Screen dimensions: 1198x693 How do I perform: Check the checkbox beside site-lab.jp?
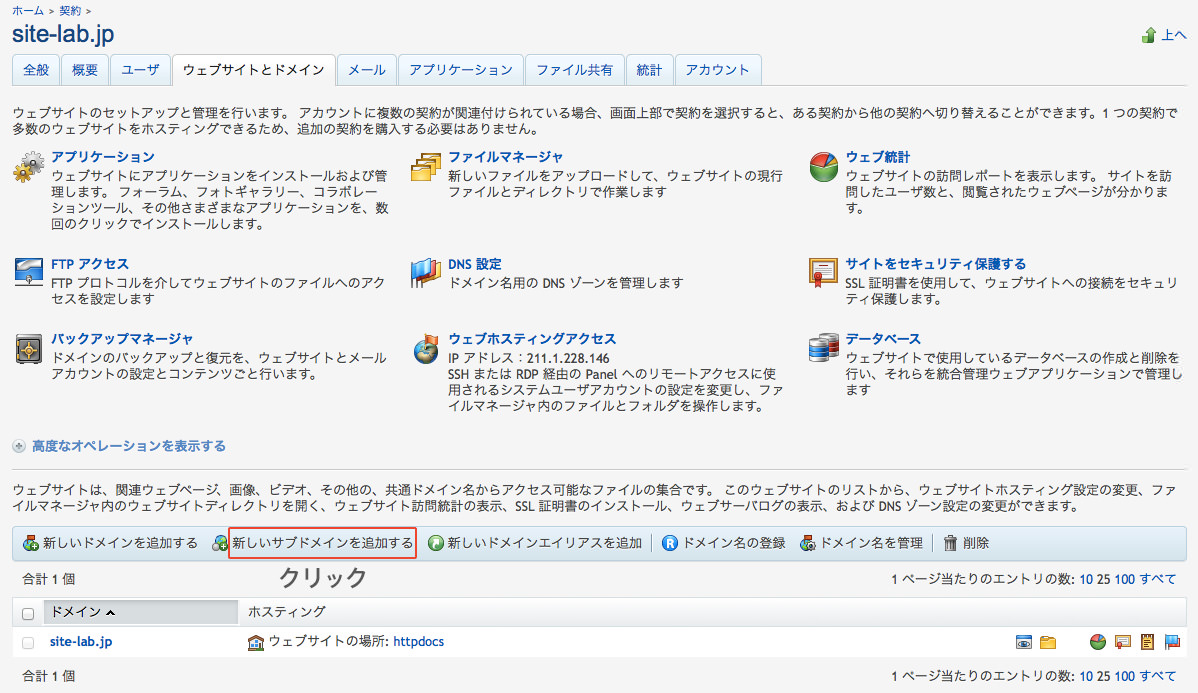pos(28,642)
